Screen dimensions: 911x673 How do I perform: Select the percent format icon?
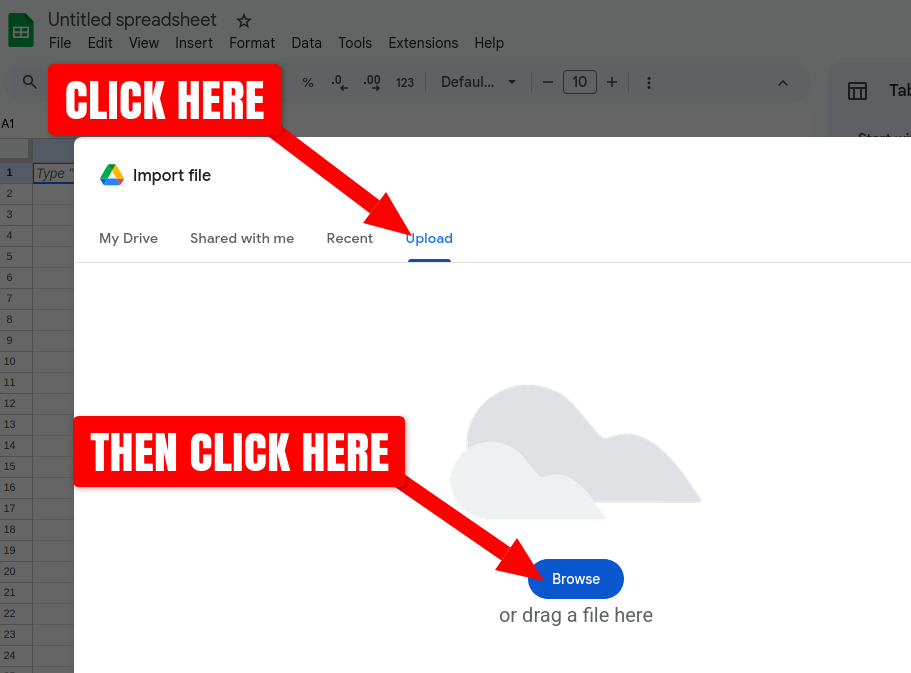point(308,82)
